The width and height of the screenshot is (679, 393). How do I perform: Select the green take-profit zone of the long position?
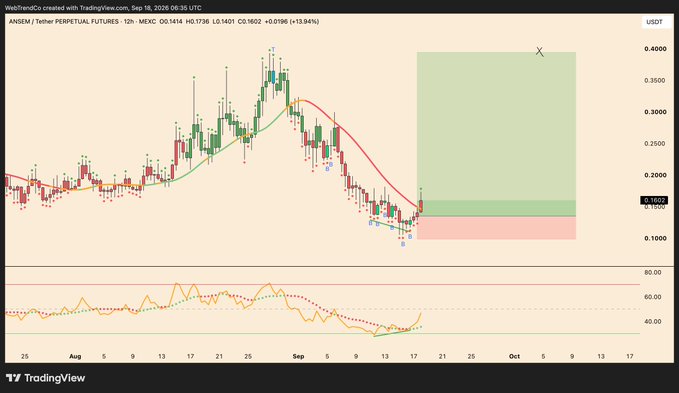[496, 134]
